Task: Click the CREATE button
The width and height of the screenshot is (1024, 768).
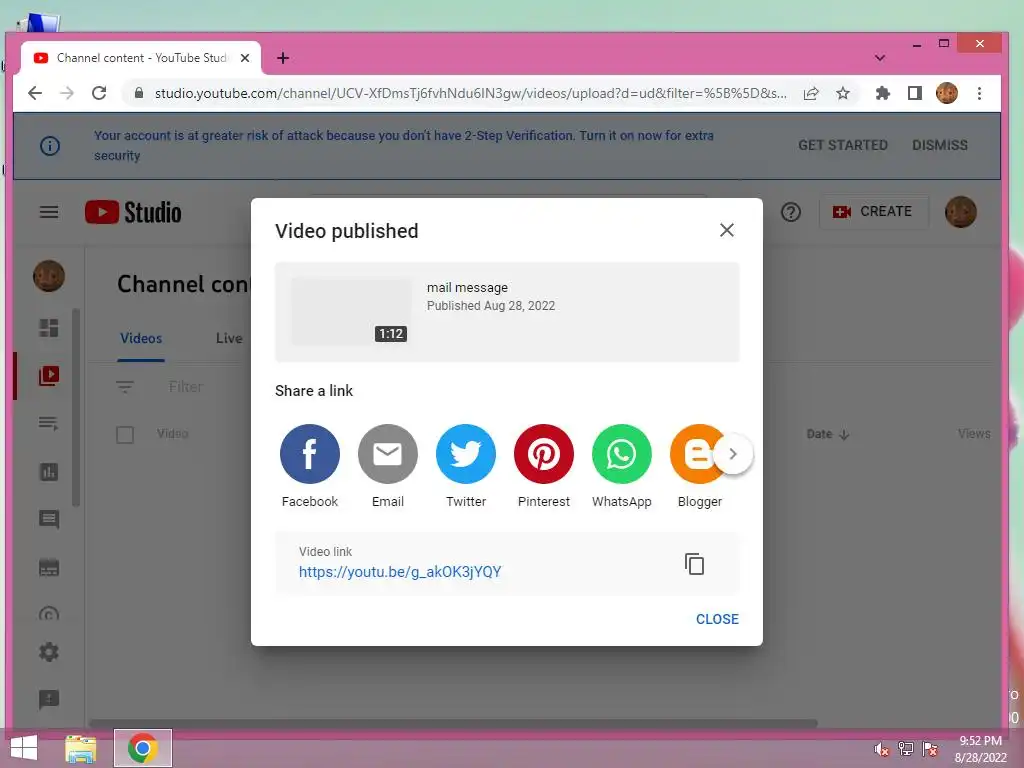Action: [x=873, y=212]
